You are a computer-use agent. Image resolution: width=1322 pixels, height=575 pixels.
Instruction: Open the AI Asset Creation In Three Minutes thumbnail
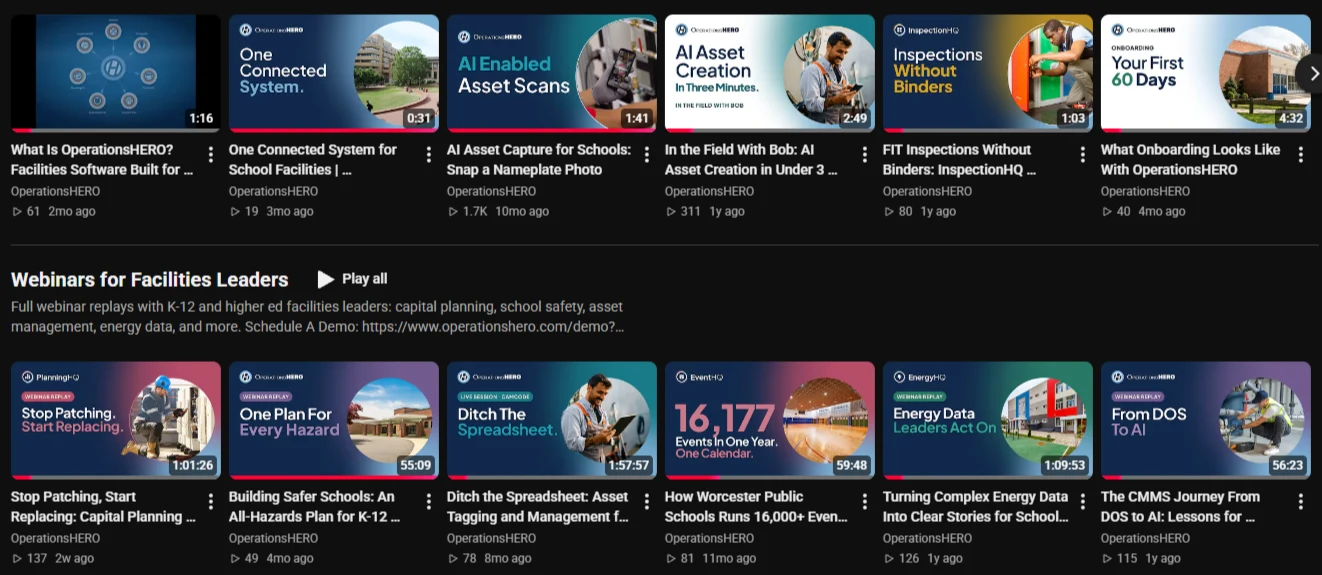(770, 73)
